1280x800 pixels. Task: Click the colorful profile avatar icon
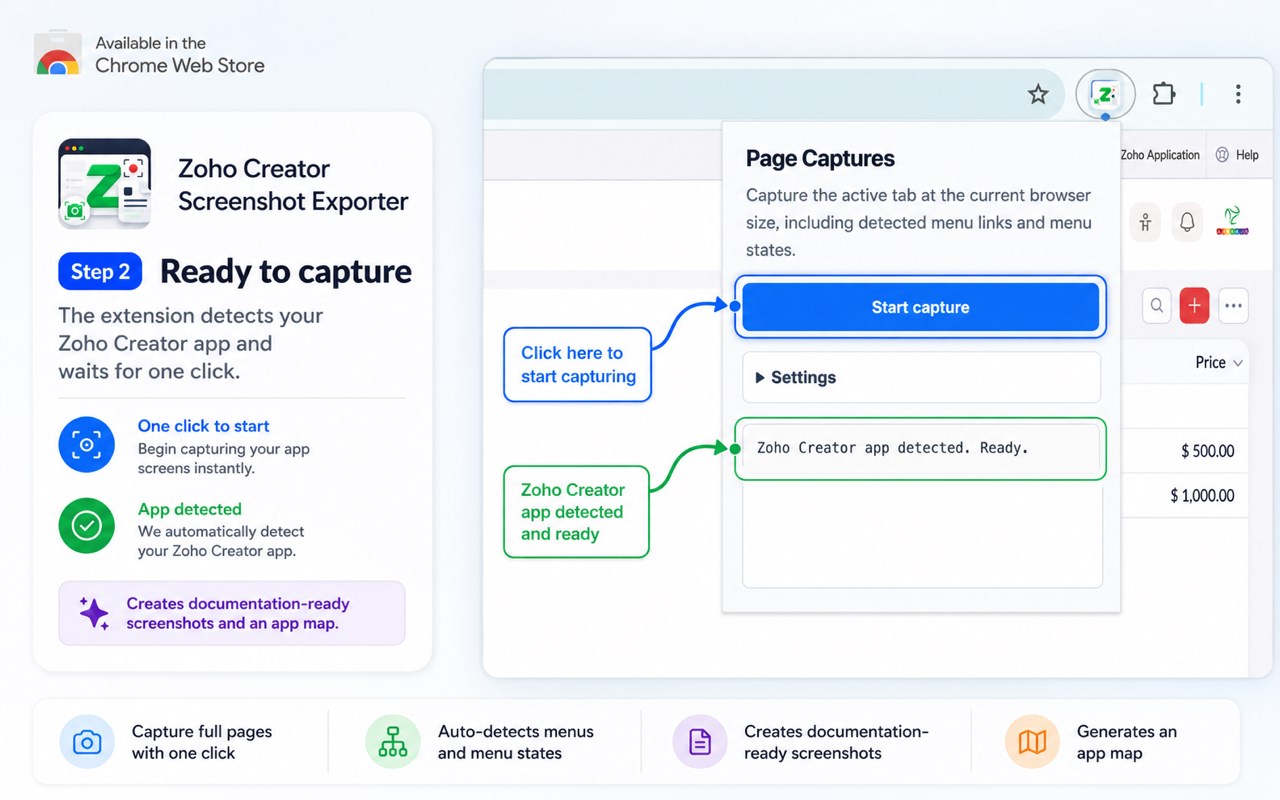[x=1232, y=221]
